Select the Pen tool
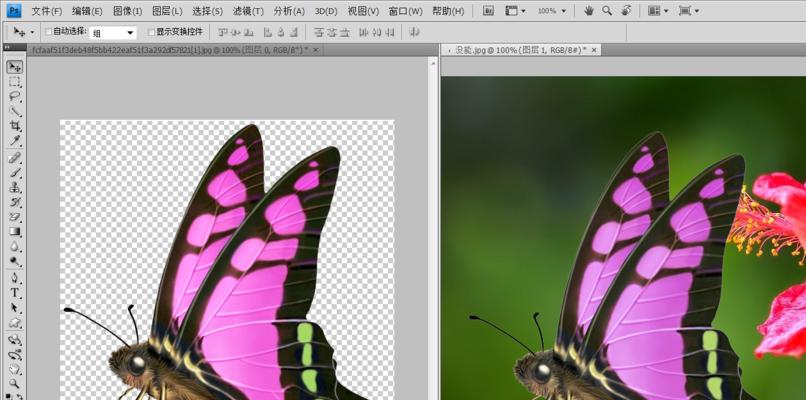 coord(15,278)
